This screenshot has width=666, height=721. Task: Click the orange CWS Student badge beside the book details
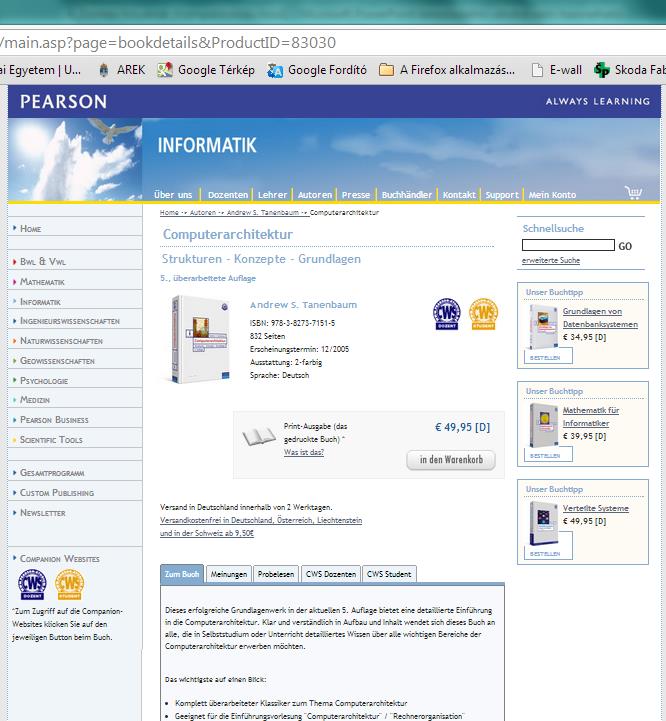pyautogui.click(x=483, y=314)
